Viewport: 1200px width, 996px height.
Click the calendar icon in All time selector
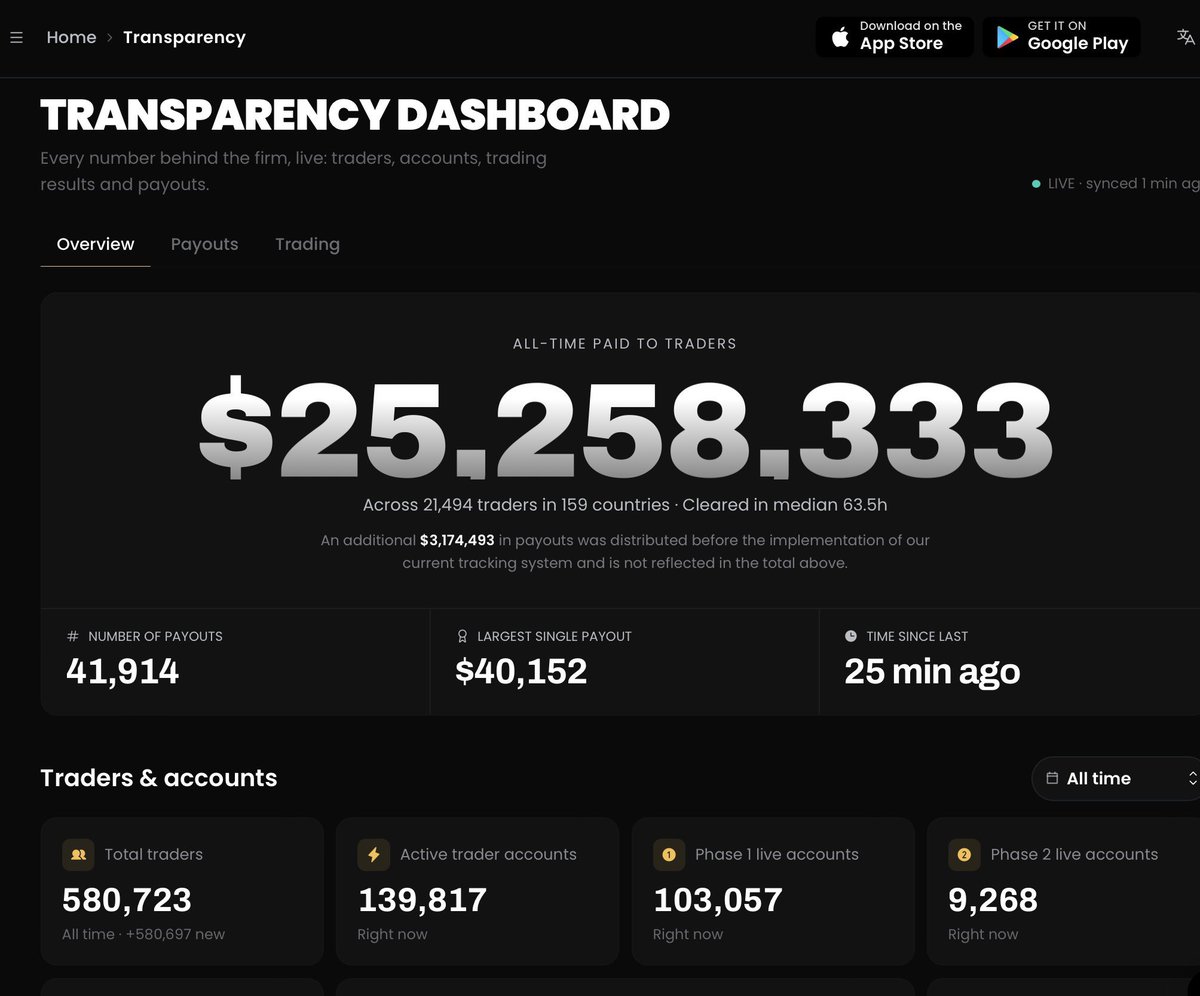click(x=1052, y=778)
